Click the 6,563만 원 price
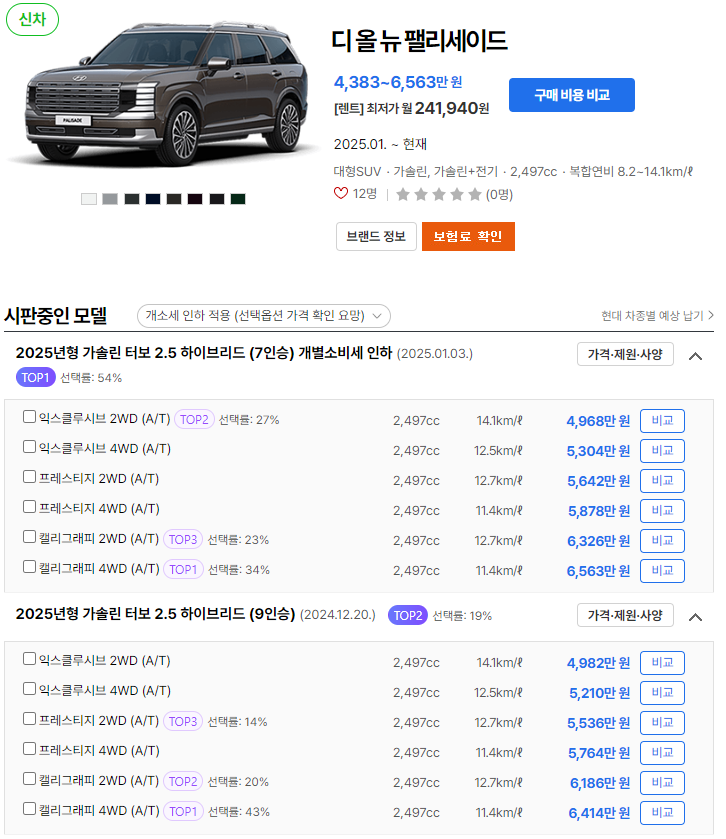This screenshot has width=726, height=839. coord(598,571)
